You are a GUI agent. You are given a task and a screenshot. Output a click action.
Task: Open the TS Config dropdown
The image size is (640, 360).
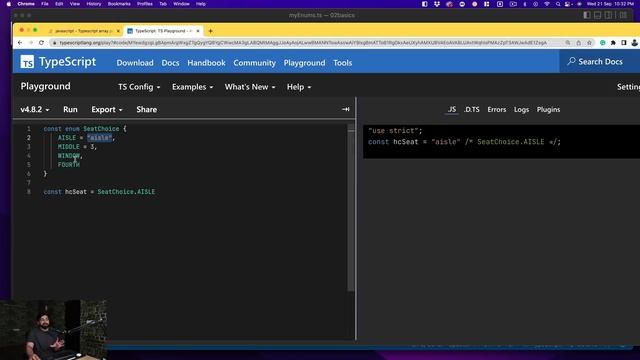pos(139,87)
